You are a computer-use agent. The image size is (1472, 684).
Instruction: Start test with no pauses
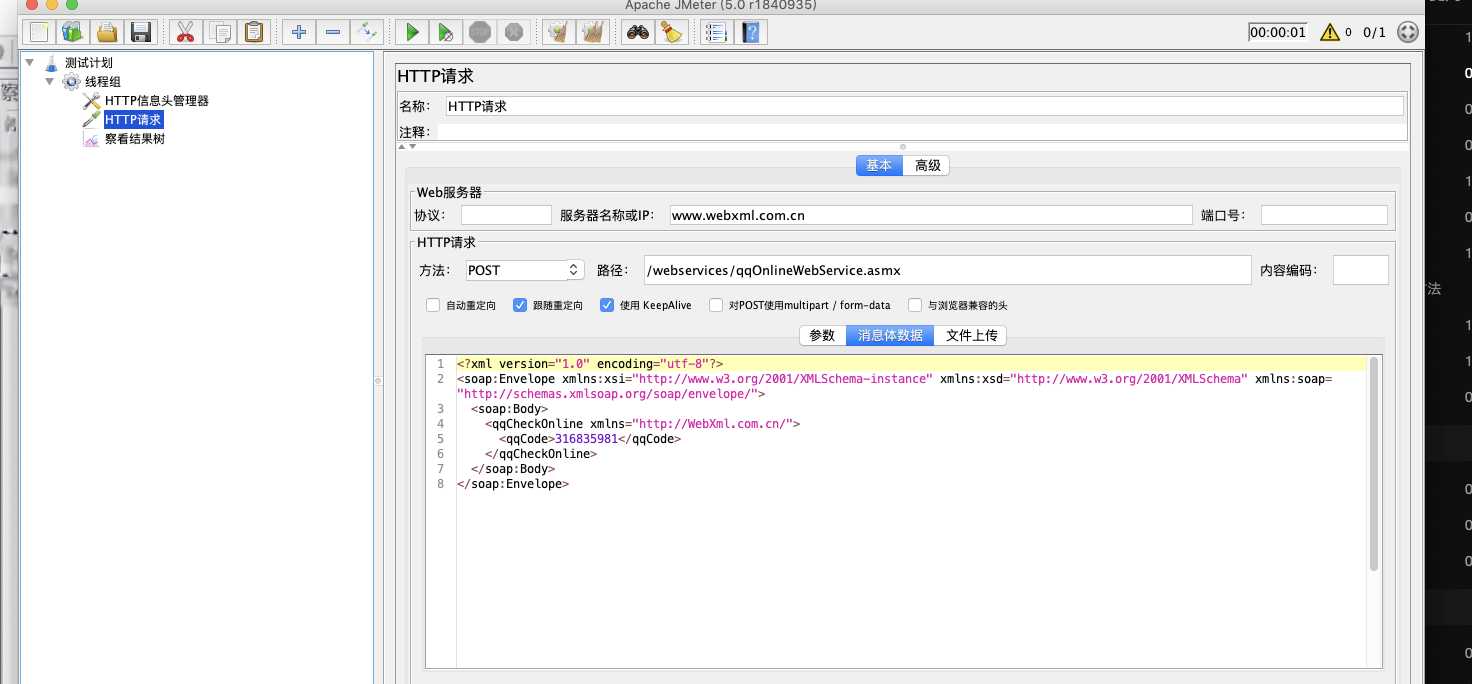click(x=446, y=32)
